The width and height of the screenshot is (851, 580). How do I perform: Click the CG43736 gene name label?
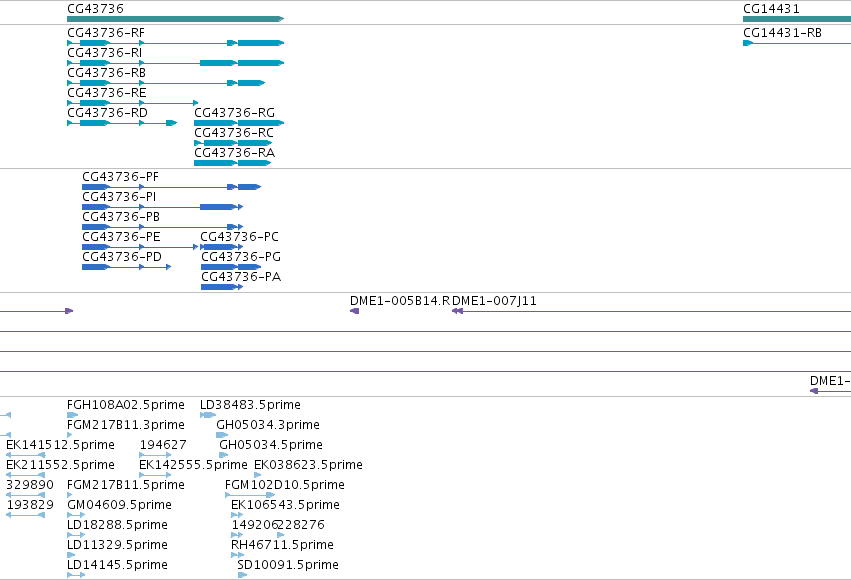pyautogui.click(x=96, y=9)
